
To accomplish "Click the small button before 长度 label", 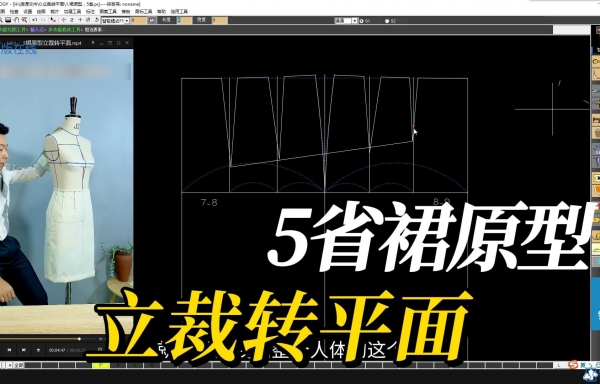I will coord(152,20).
